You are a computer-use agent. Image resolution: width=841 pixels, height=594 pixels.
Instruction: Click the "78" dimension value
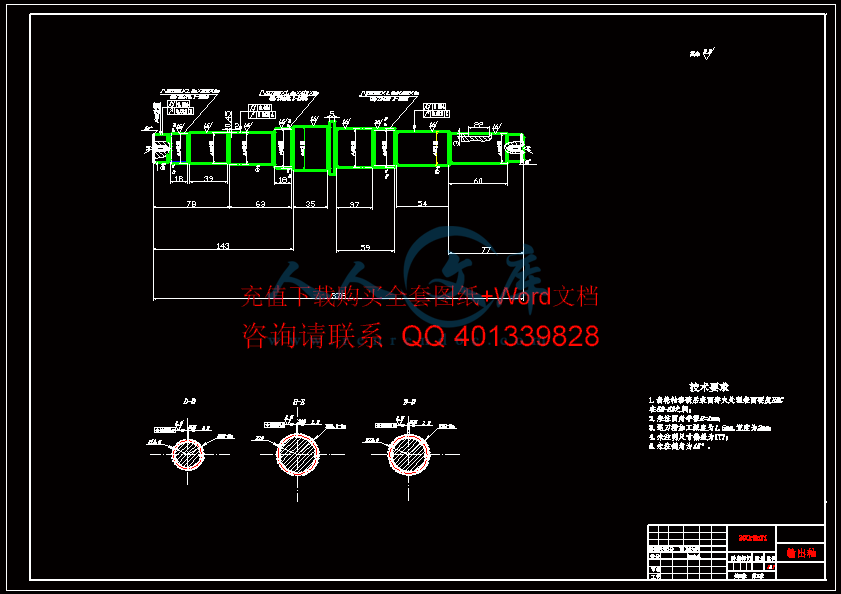point(191,204)
